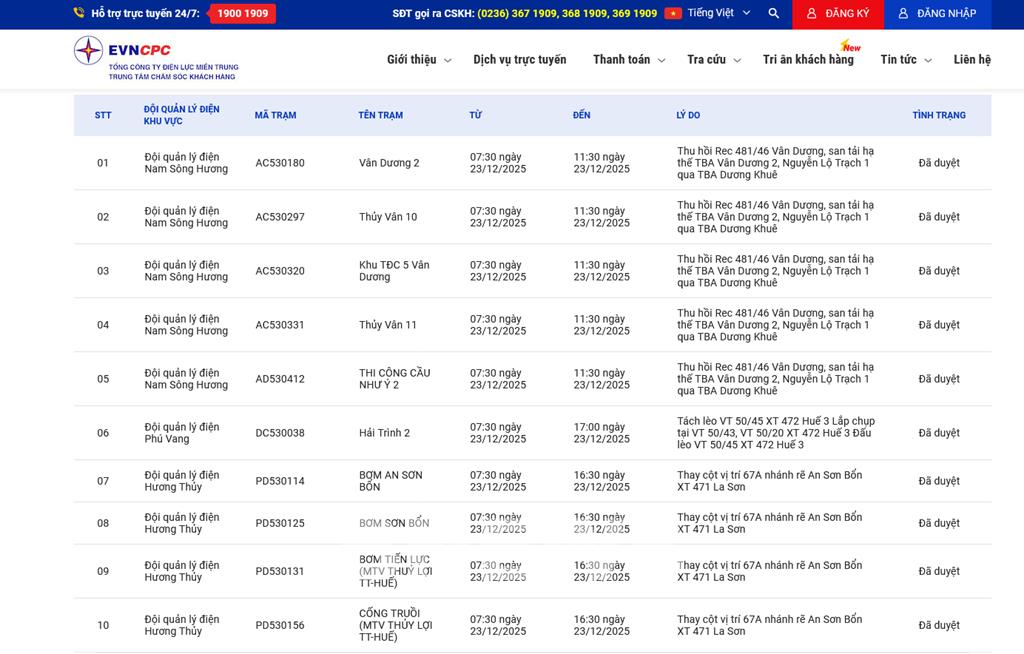1024x654 pixels.
Task: Click the red 1900 1909 hotline badge
Action: [242, 14]
